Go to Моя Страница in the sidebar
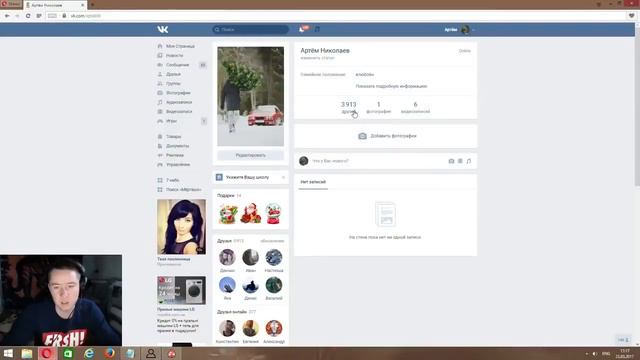 coord(180,46)
